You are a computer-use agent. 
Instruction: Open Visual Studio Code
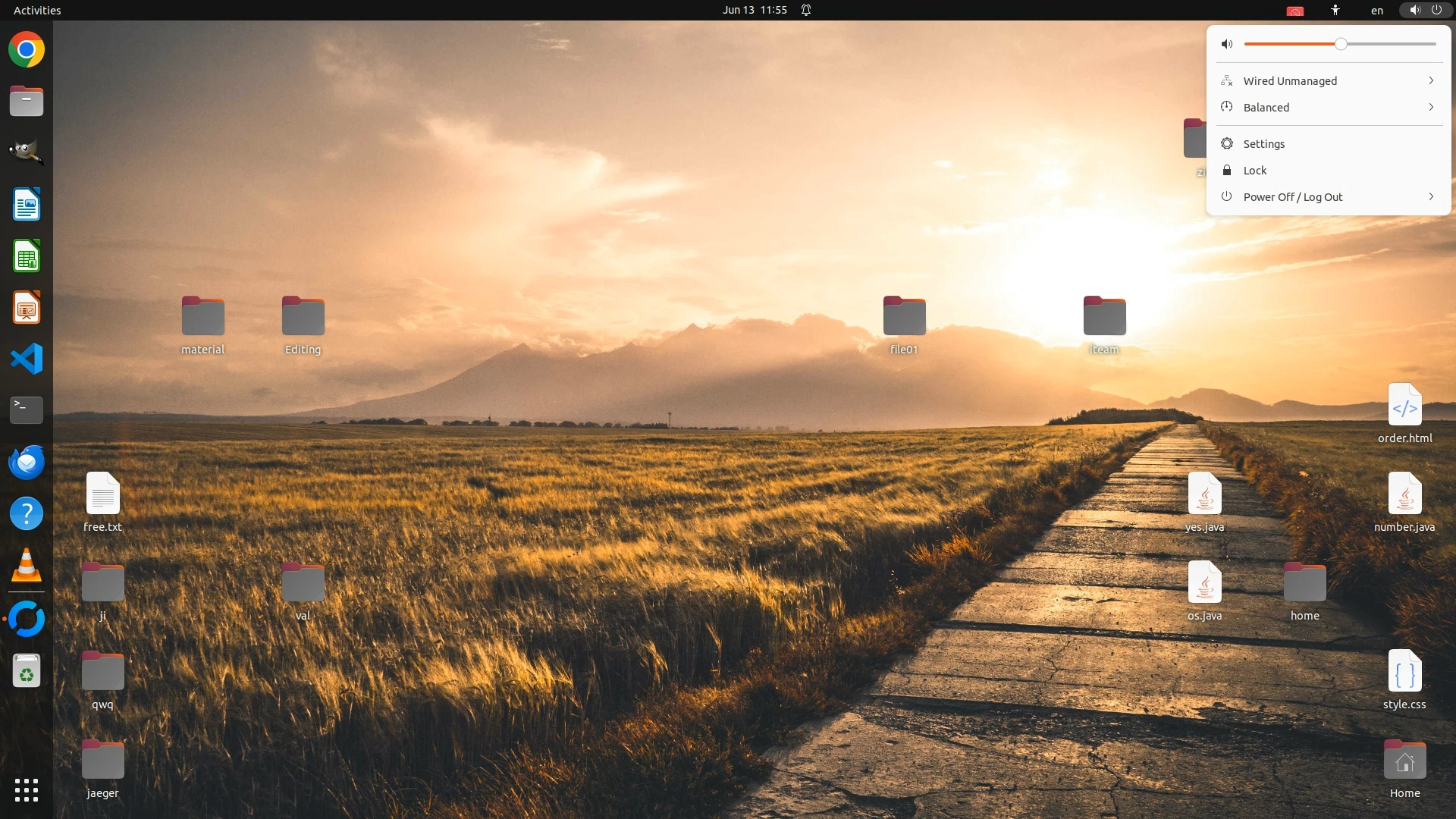(27, 359)
